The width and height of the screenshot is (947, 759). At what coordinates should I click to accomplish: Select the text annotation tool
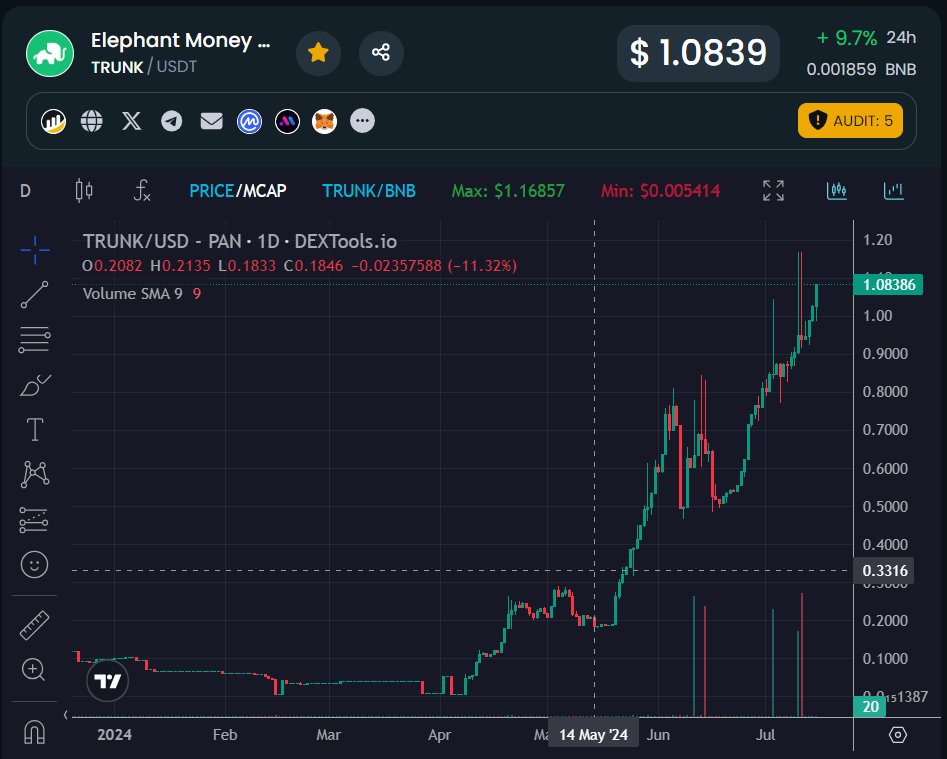point(34,429)
